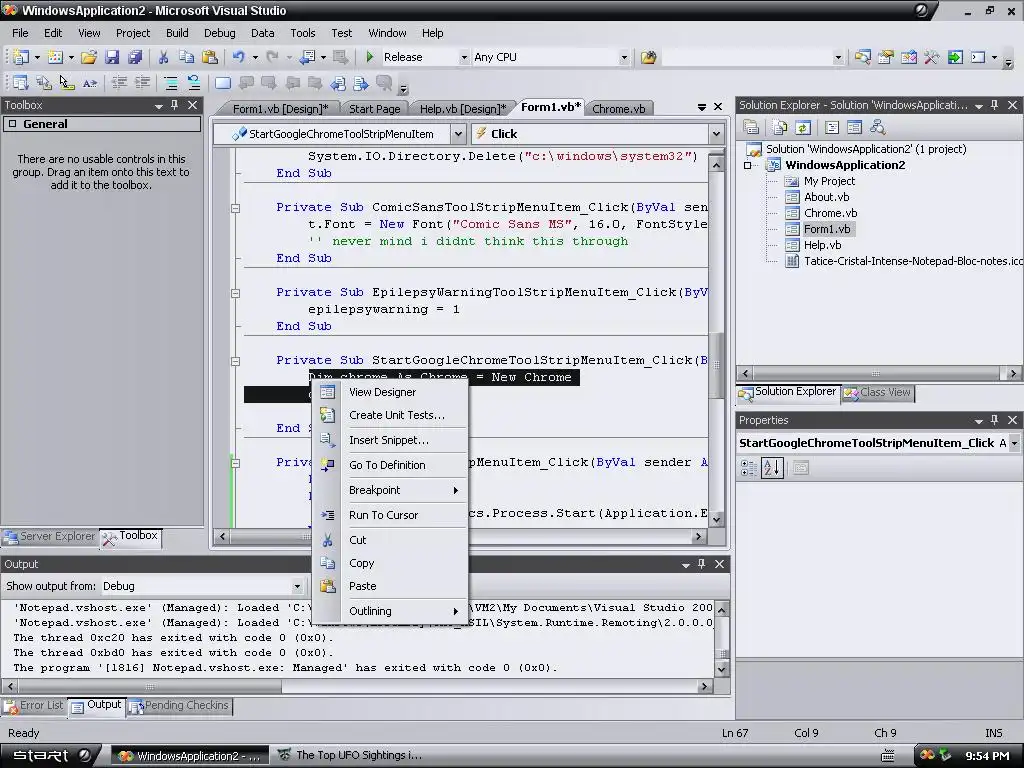Open Properties object selector dropdown
Image resolution: width=1024 pixels, height=768 pixels.
[x=1014, y=443]
